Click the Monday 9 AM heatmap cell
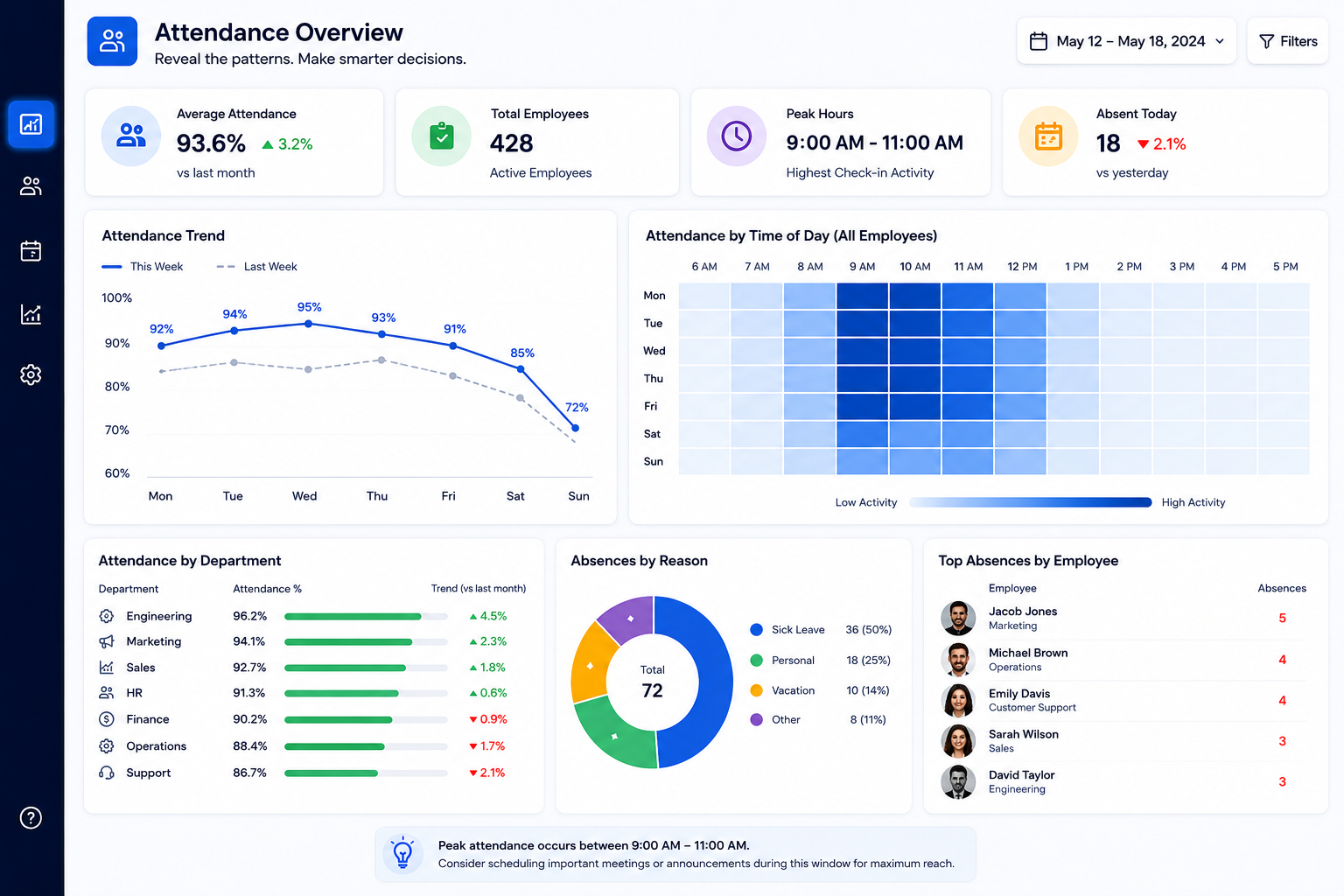 863,296
